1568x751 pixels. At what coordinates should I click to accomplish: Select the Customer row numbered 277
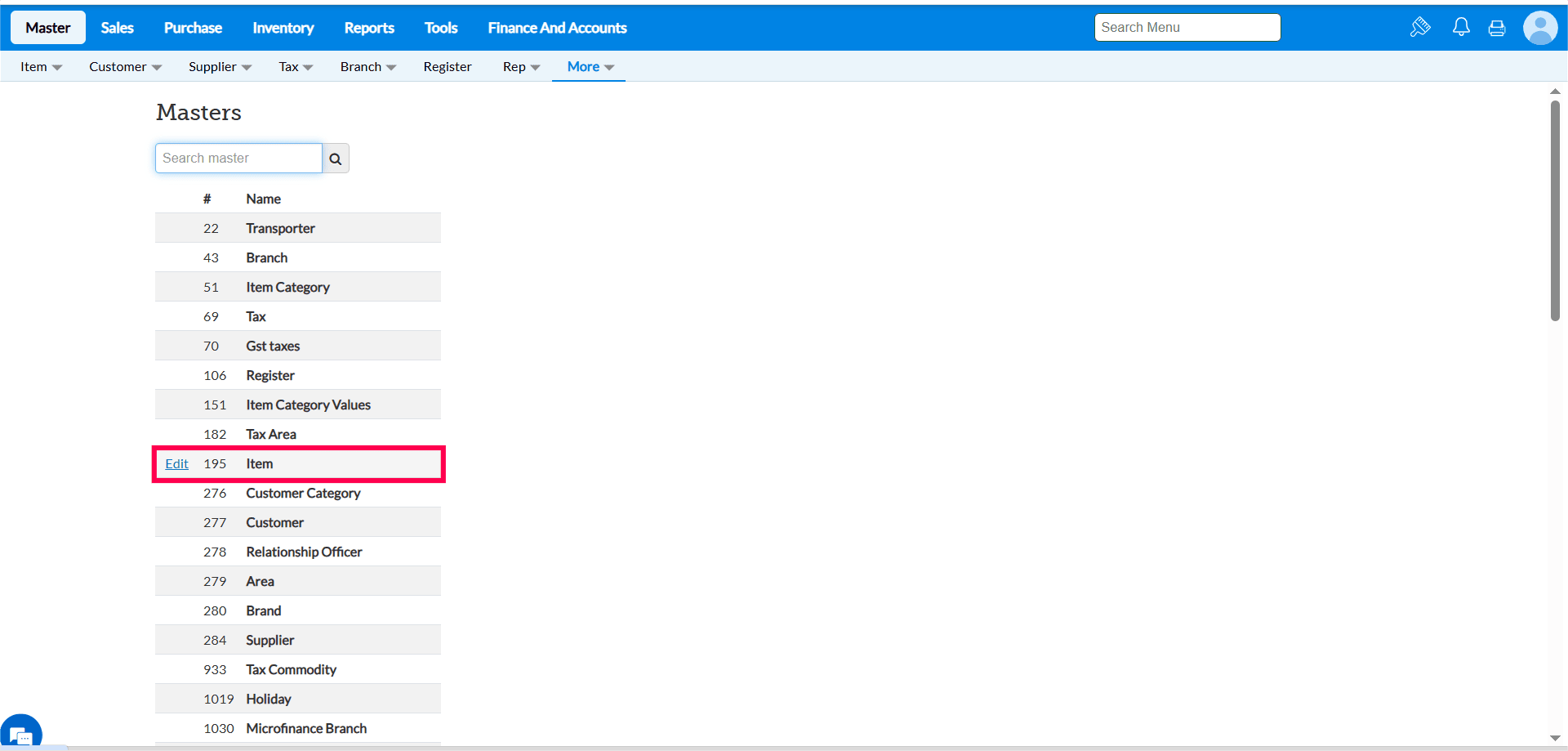[298, 522]
